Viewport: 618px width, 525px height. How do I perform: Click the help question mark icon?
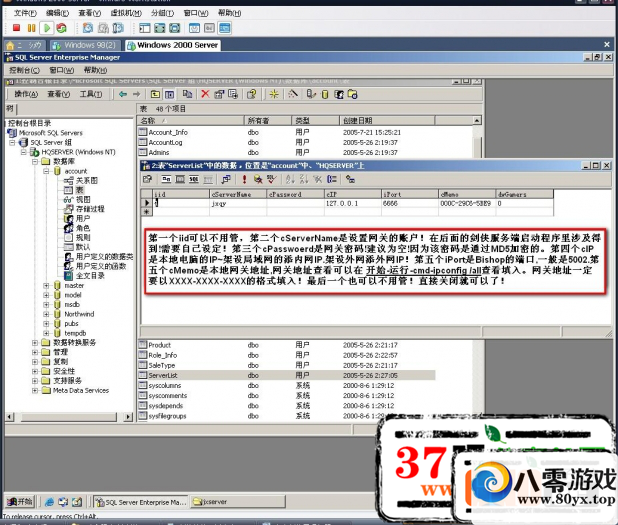[x=251, y=94]
